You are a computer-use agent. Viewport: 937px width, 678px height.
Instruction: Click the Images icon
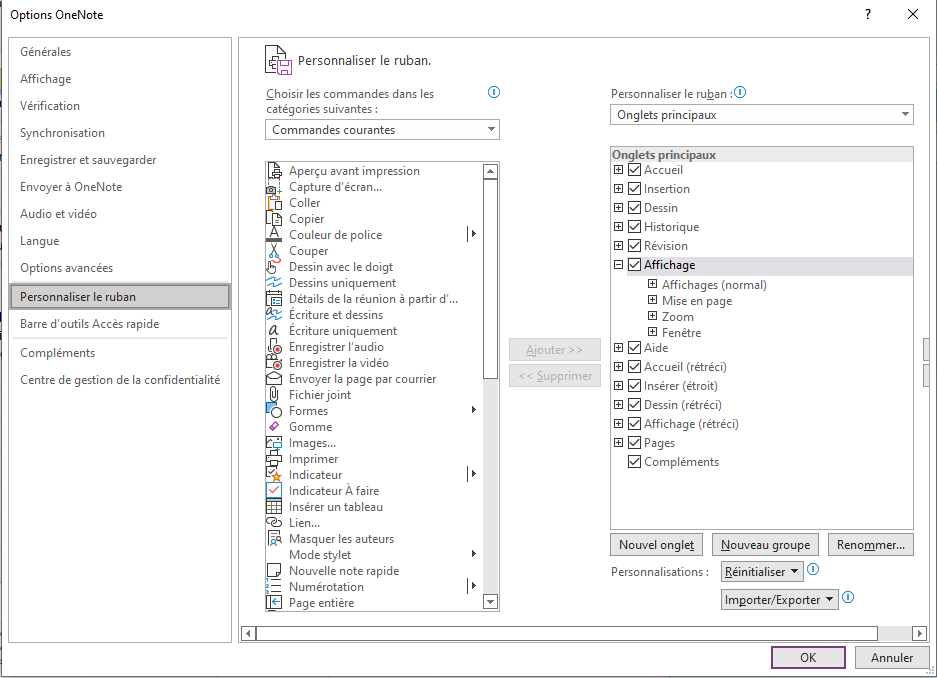[x=274, y=443]
